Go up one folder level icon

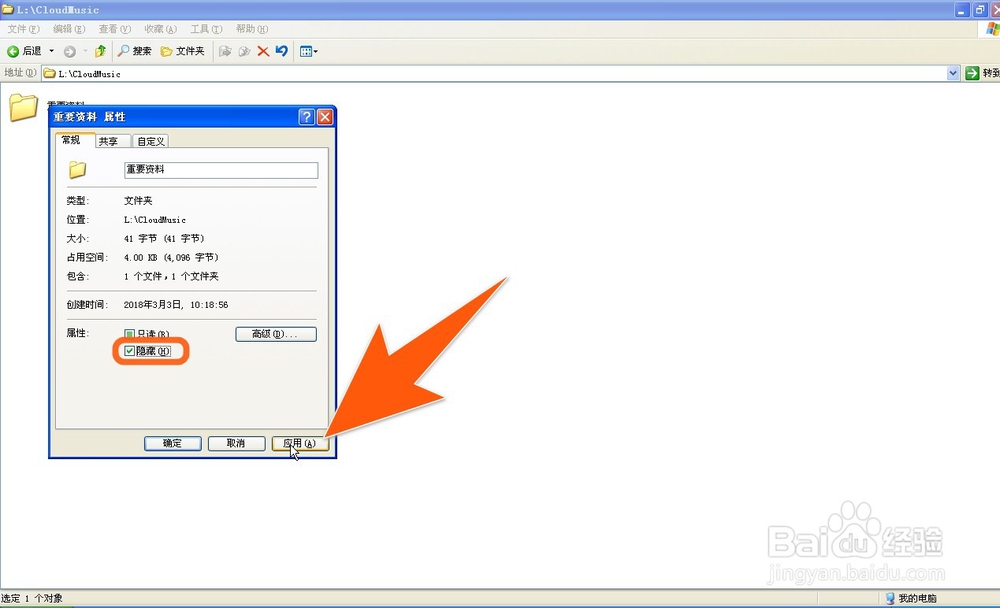tap(100, 51)
